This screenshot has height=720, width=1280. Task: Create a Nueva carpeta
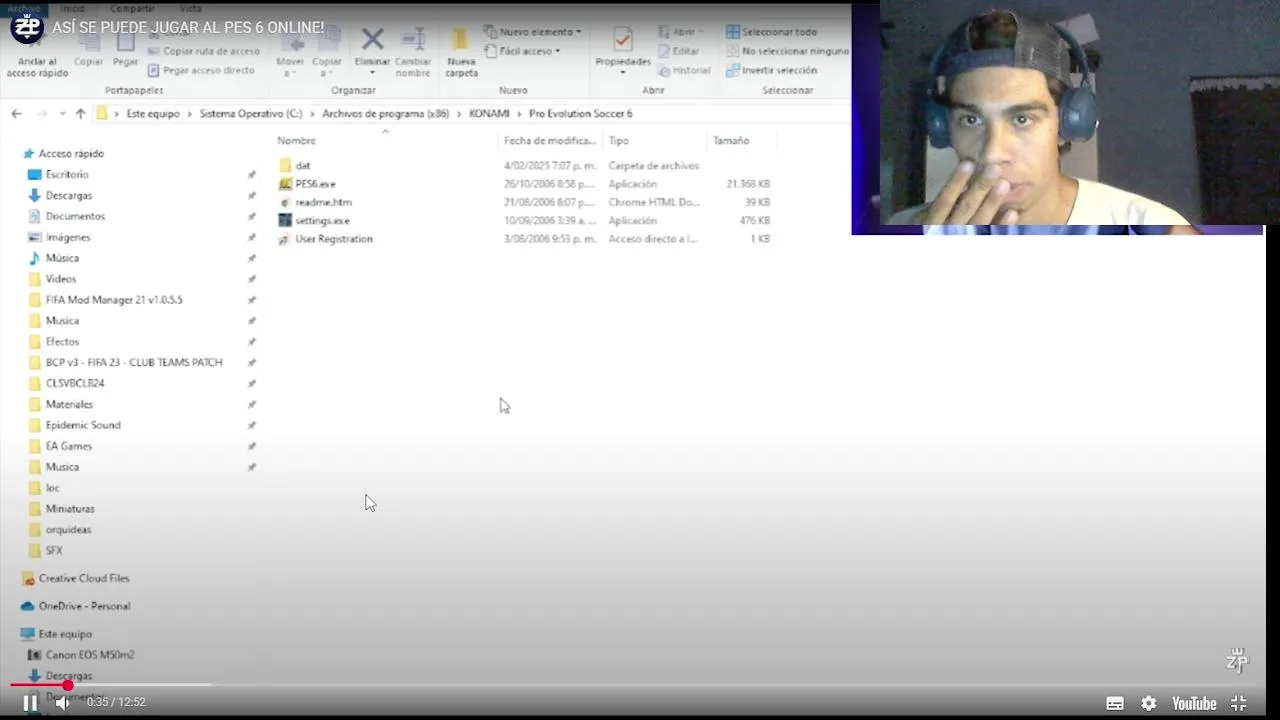pos(461,53)
